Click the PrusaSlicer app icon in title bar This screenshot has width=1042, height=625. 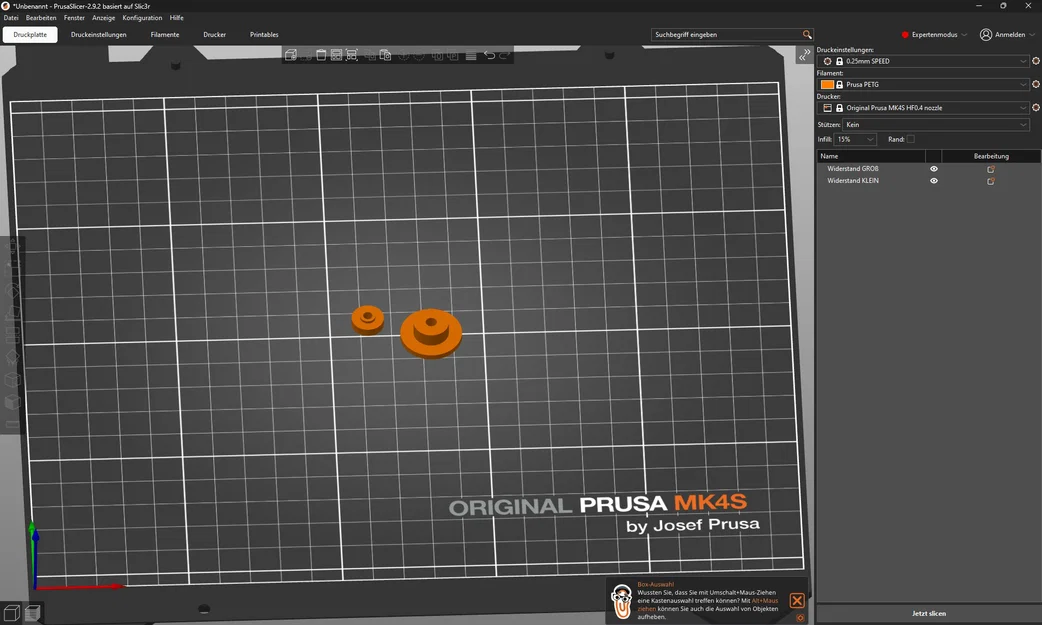tap(6, 6)
